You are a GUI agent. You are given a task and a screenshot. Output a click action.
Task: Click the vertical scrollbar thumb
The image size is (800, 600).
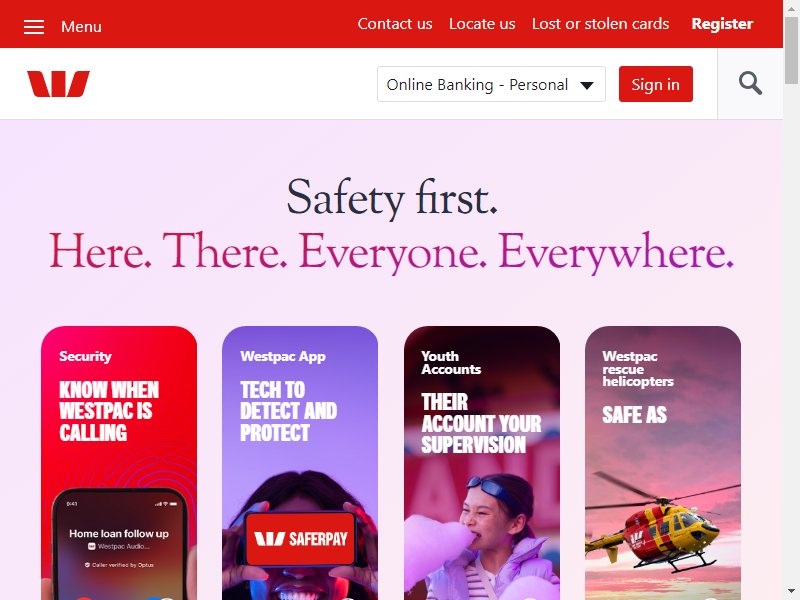791,49
